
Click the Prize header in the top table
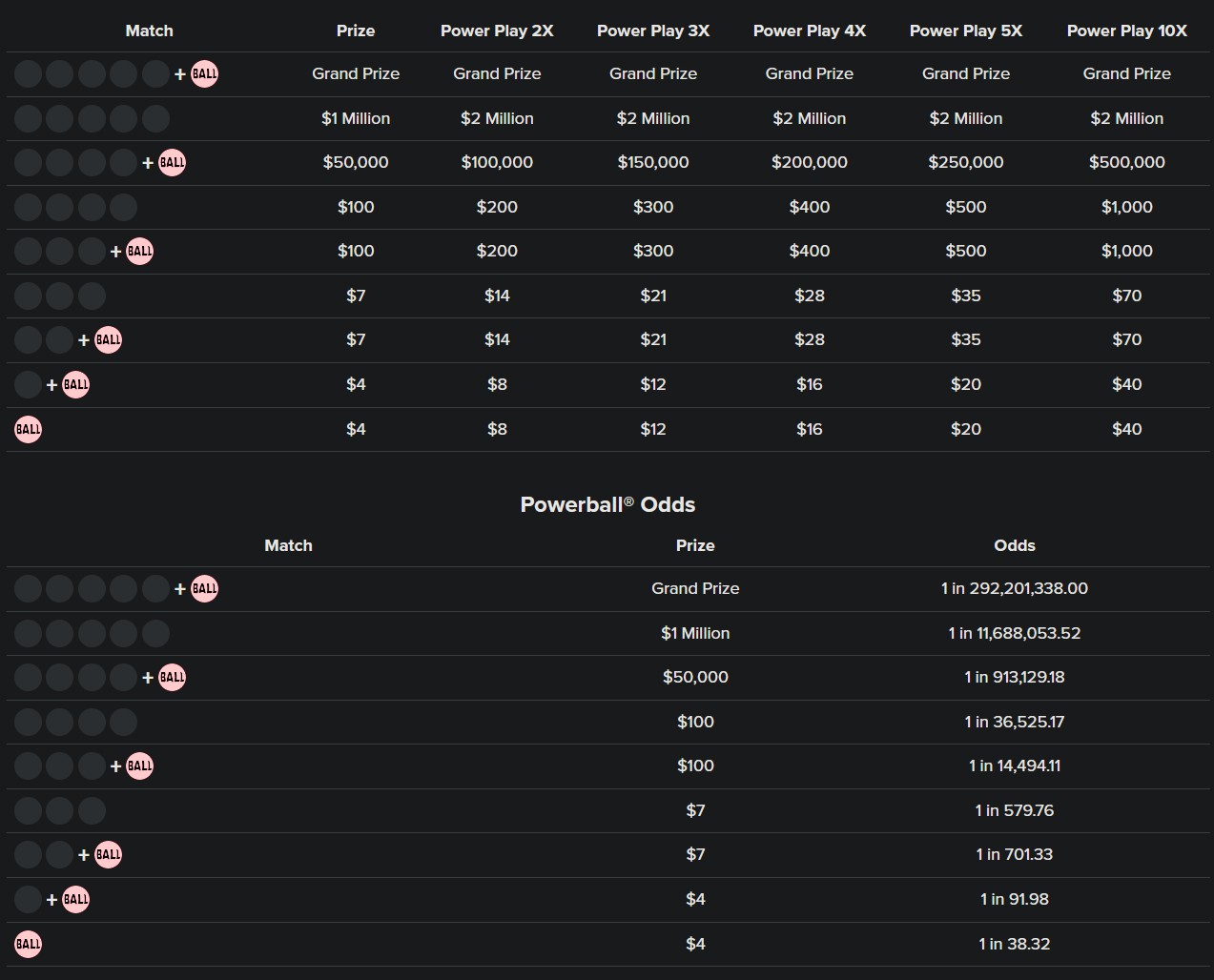coord(356,31)
